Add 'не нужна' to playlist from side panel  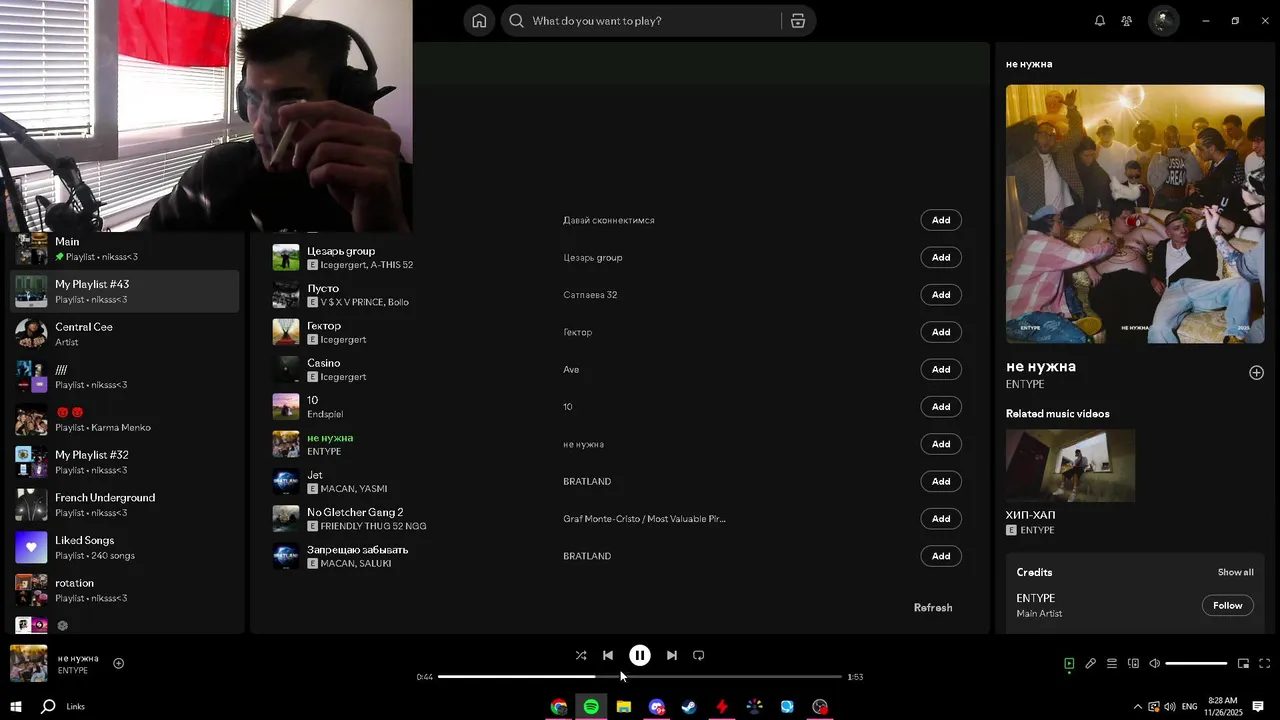[x=1256, y=373]
